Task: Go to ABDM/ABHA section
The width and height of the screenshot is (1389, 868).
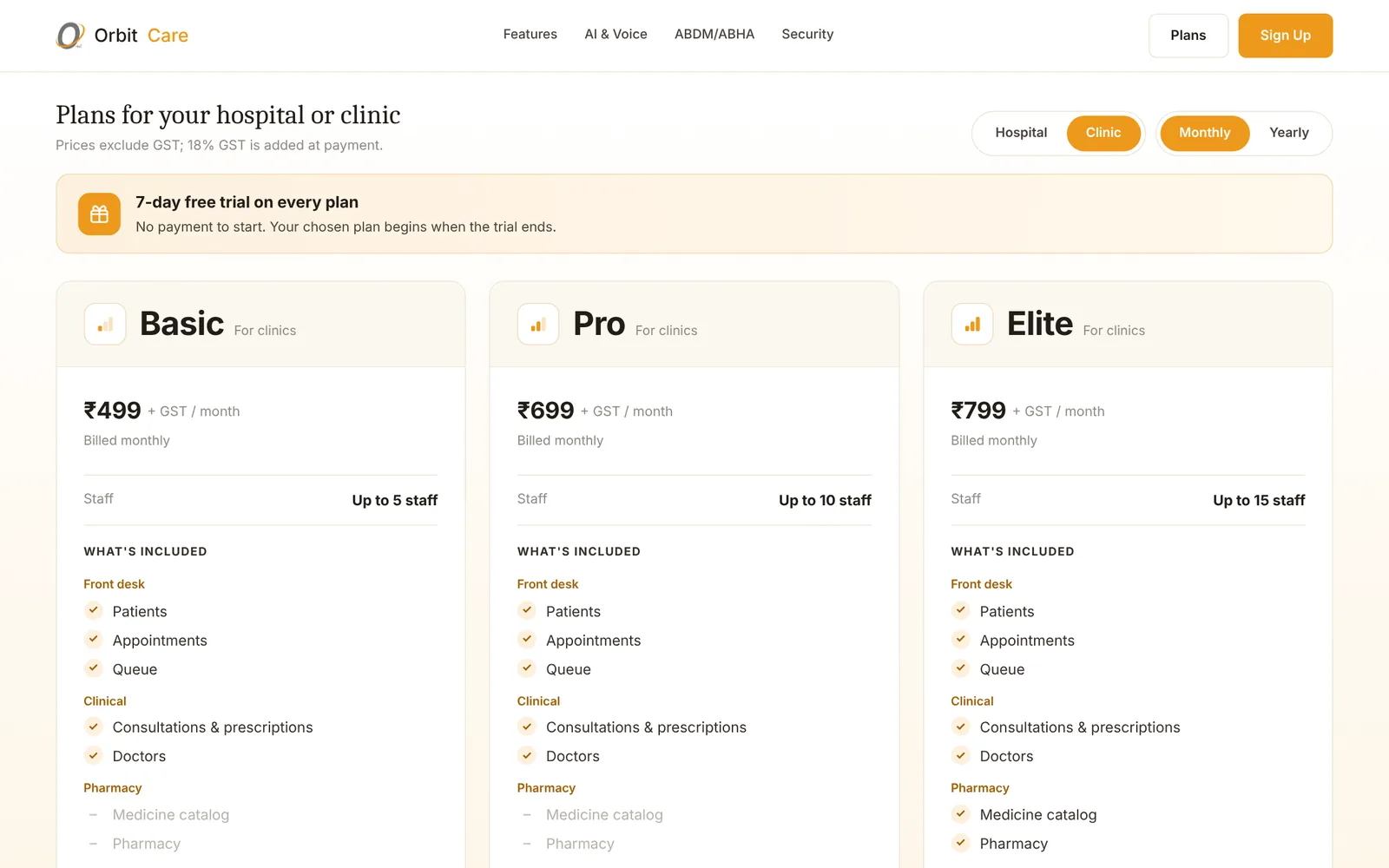Action: 714,35
